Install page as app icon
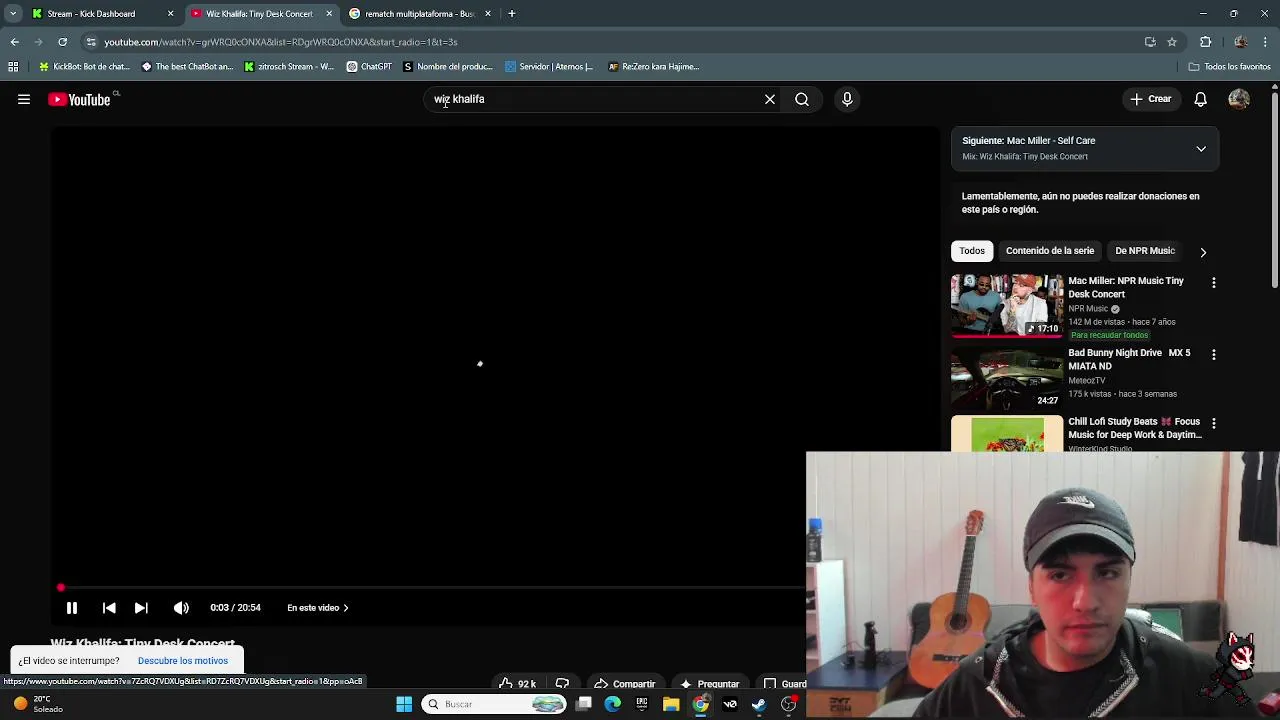1280x720 pixels. pos(1150,42)
